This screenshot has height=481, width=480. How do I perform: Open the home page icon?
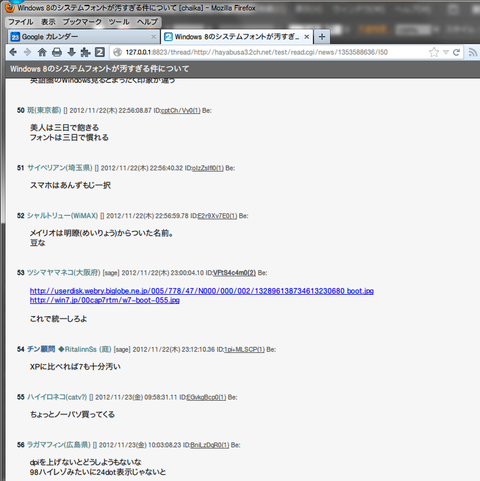[42, 52]
